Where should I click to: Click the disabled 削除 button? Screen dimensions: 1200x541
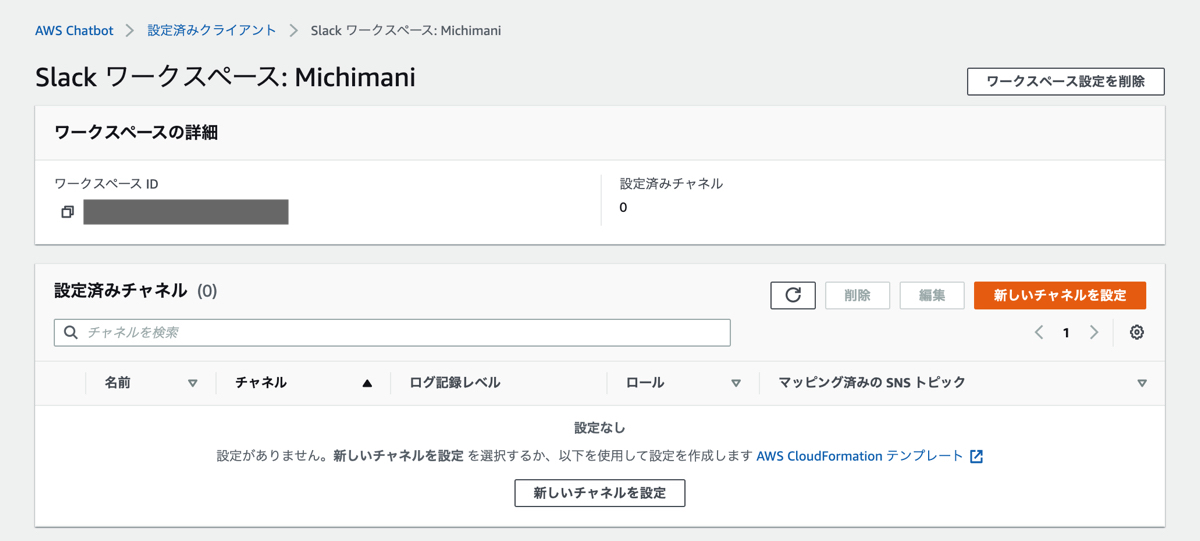pyautogui.click(x=857, y=295)
